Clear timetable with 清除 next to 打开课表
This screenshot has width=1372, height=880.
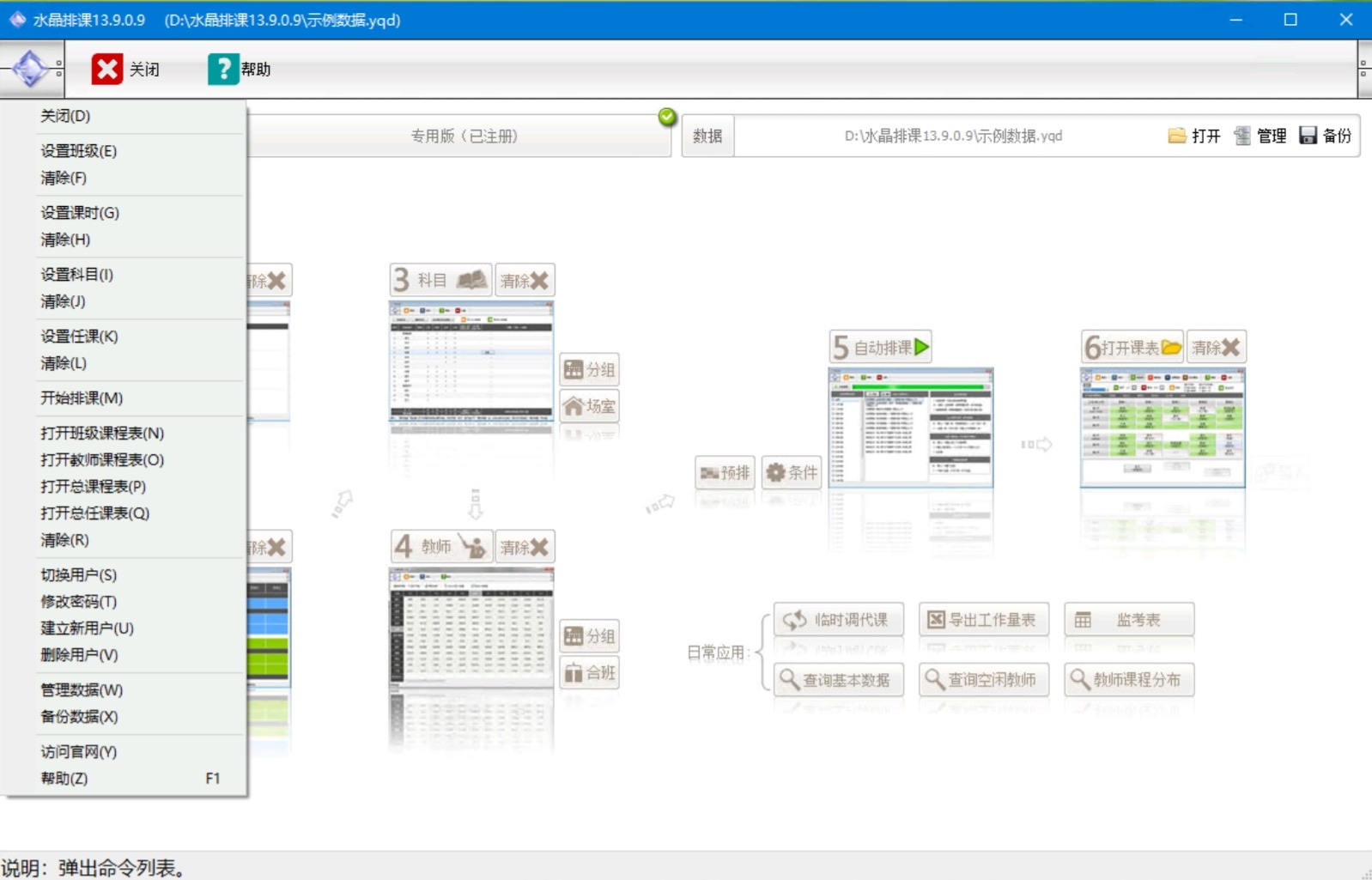coord(1217,347)
